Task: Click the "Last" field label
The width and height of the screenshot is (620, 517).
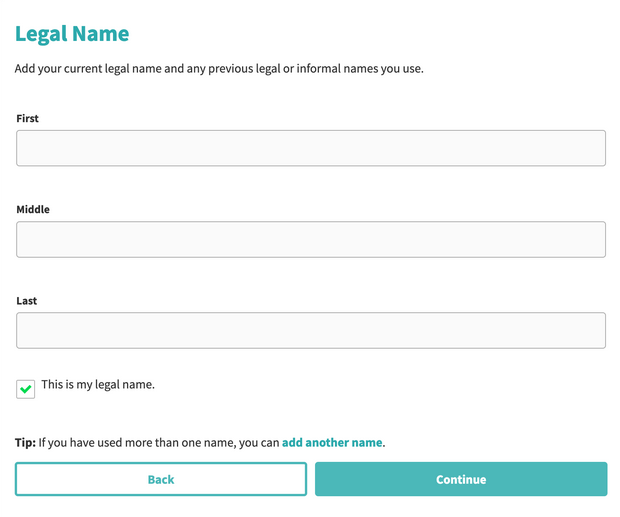Action: pos(28,300)
